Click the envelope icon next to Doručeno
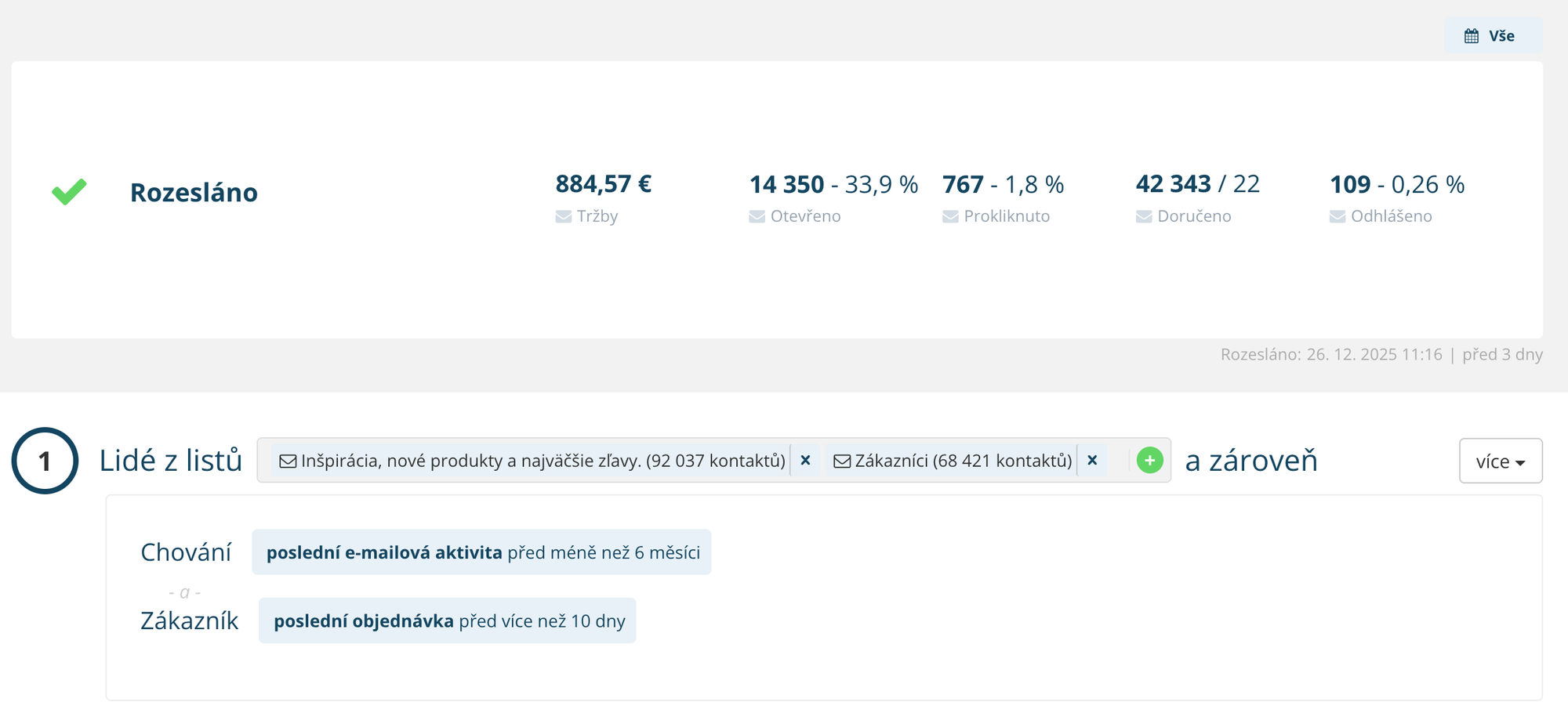The width and height of the screenshot is (1568, 720). 1144,217
